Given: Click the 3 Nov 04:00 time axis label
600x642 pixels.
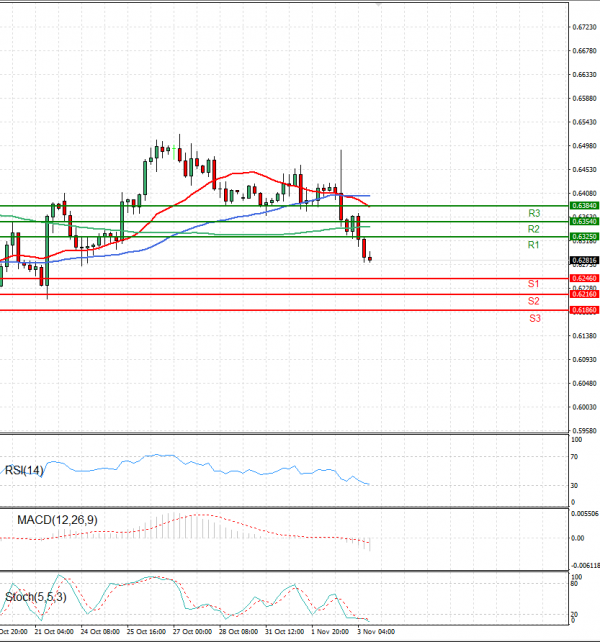Looking at the screenshot, I should 376,632.
